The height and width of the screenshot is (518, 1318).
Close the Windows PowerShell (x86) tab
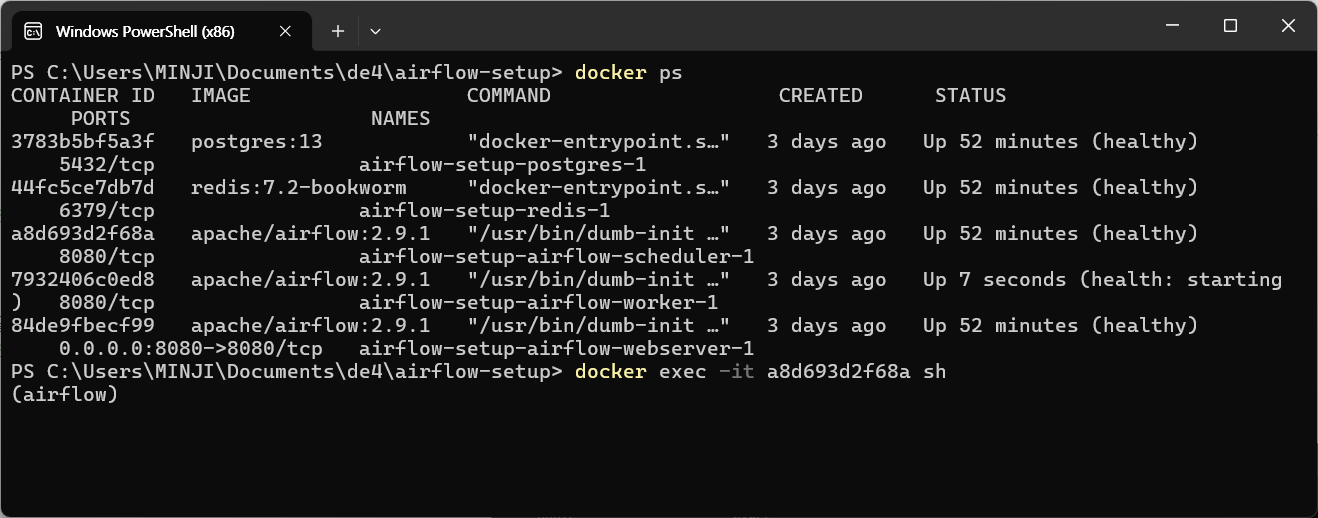click(x=285, y=31)
